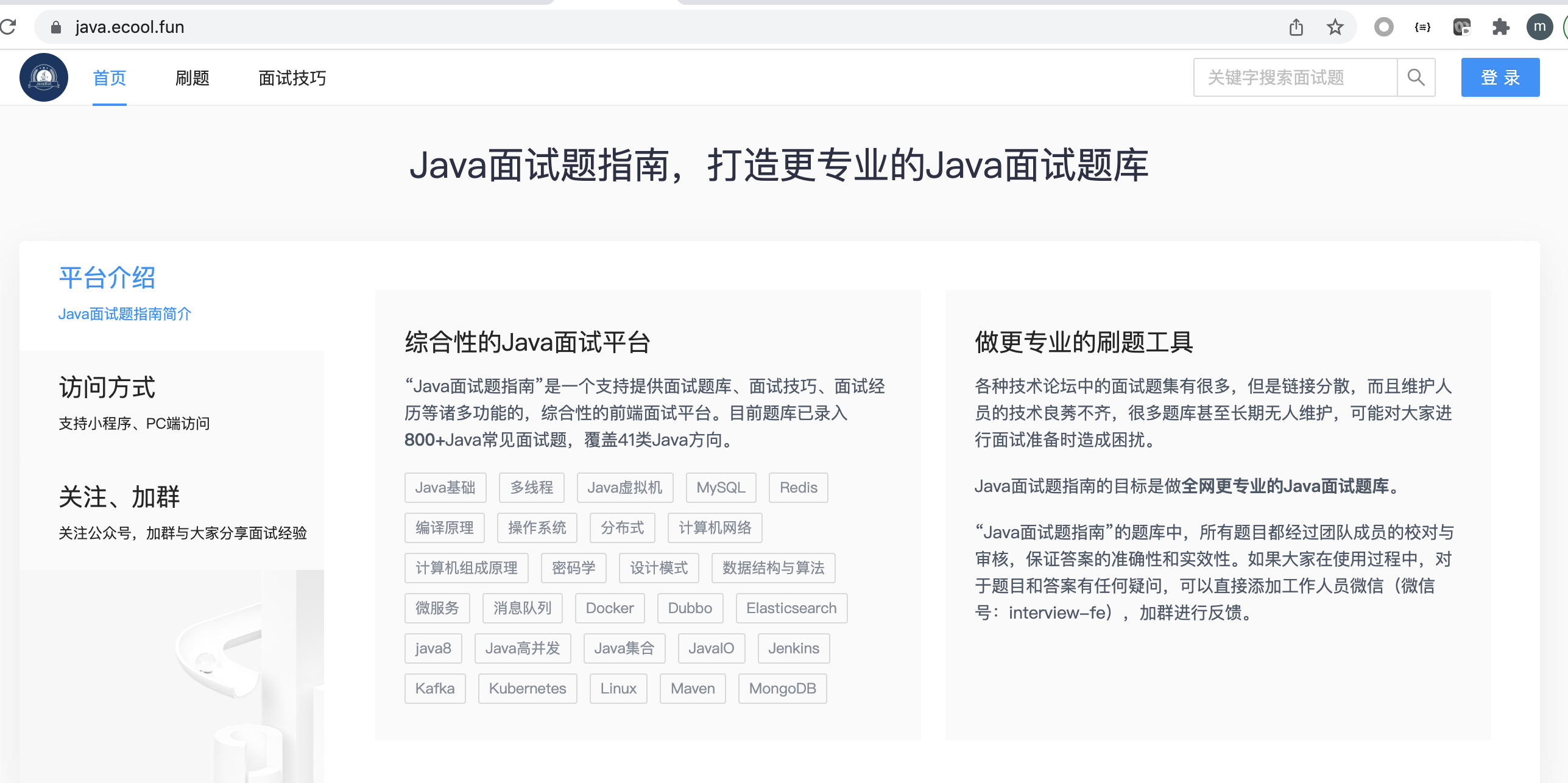Open the 刷题 tab
The image size is (1568, 783).
(192, 78)
